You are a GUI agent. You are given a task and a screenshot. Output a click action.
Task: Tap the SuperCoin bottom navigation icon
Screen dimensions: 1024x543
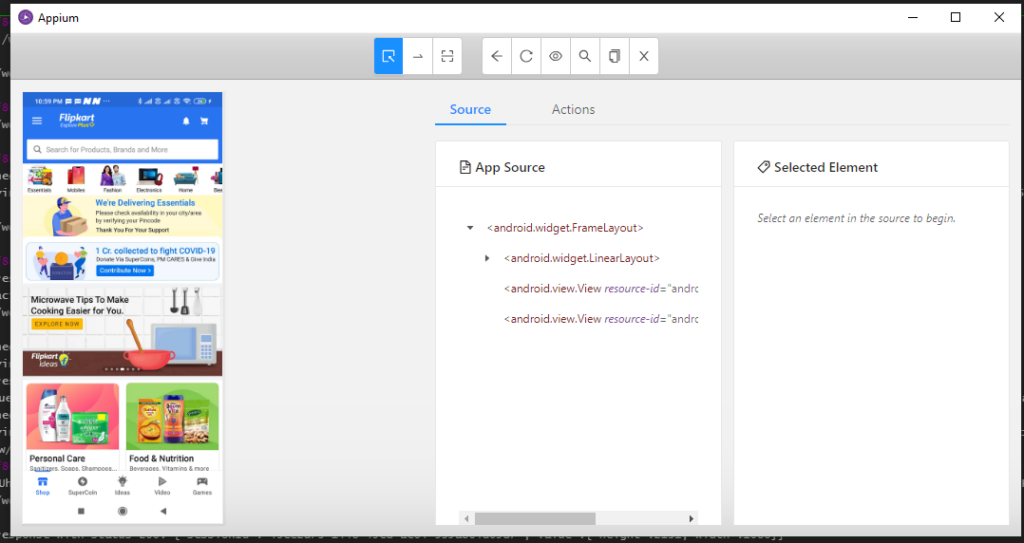coord(82,486)
